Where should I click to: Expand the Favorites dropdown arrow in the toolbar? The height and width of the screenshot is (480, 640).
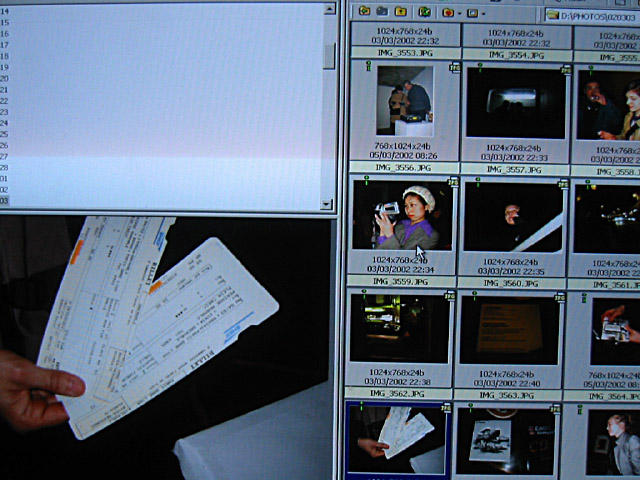click(460, 13)
